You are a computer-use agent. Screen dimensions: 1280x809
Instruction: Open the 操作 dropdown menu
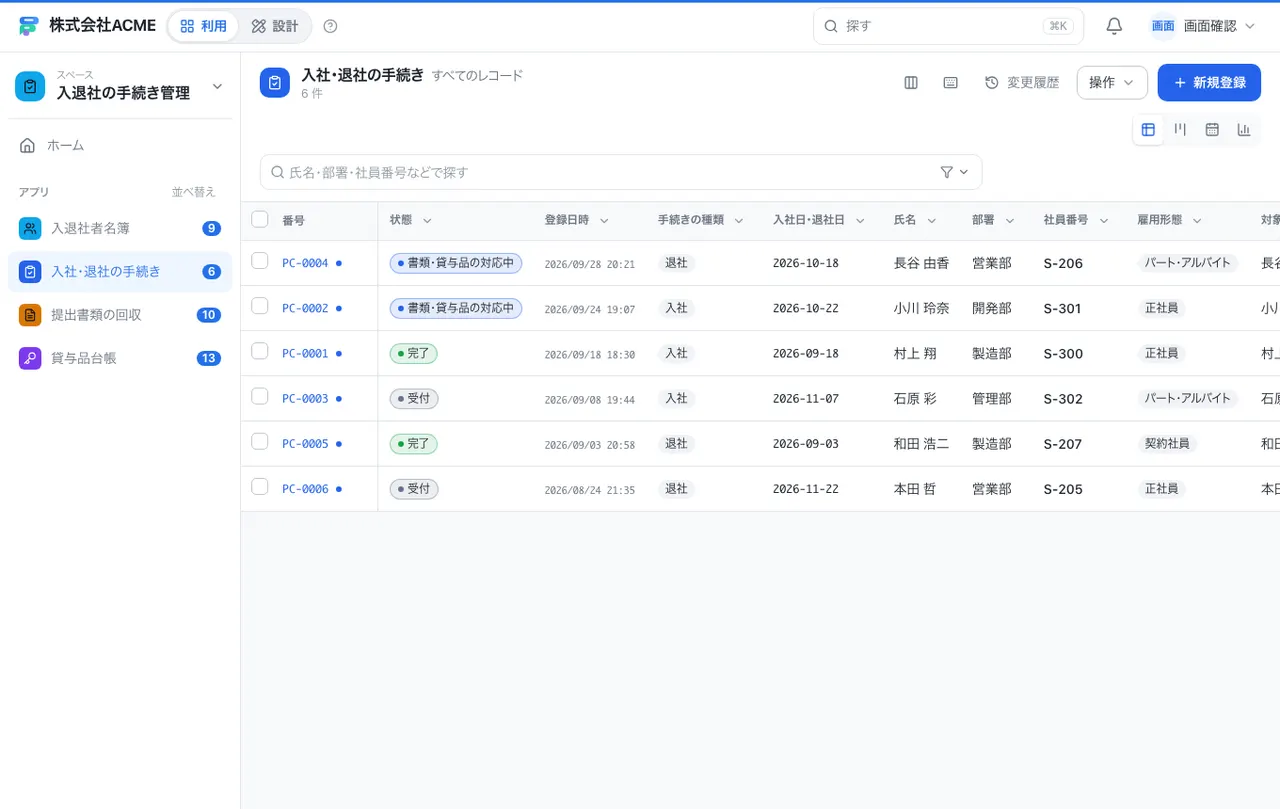pos(1112,83)
